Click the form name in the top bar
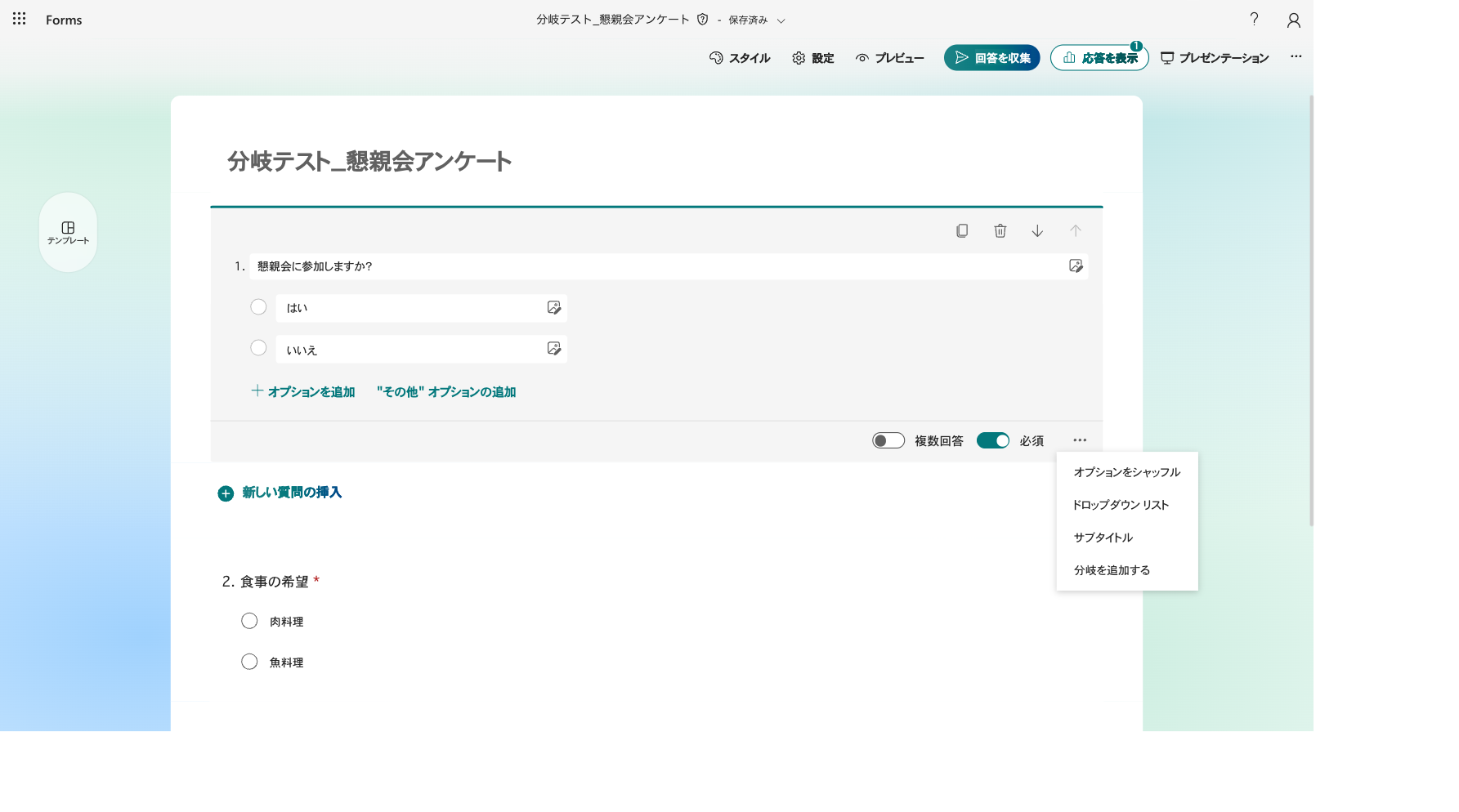 (613, 20)
